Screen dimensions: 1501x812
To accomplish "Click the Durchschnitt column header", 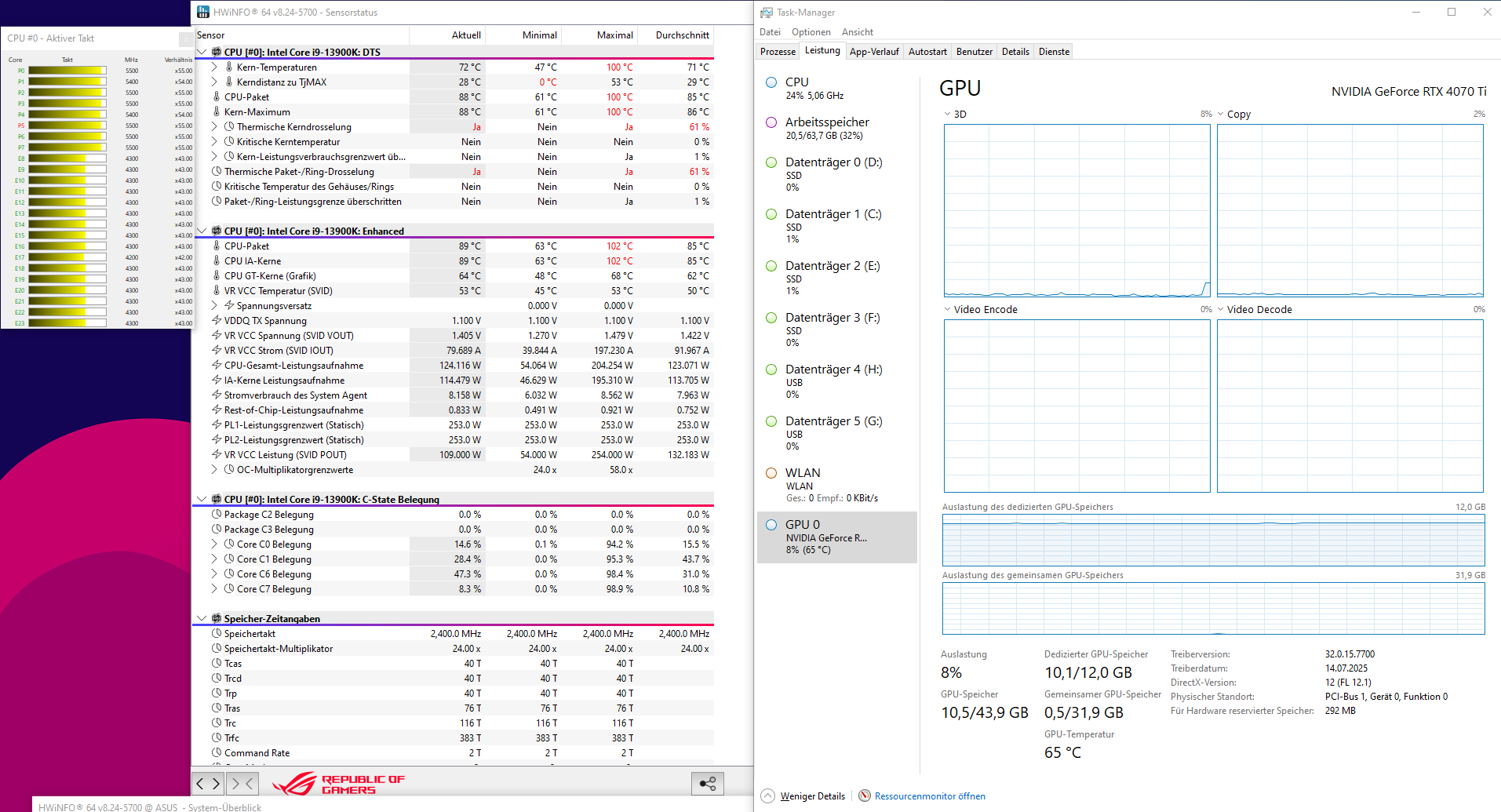I will coord(676,35).
